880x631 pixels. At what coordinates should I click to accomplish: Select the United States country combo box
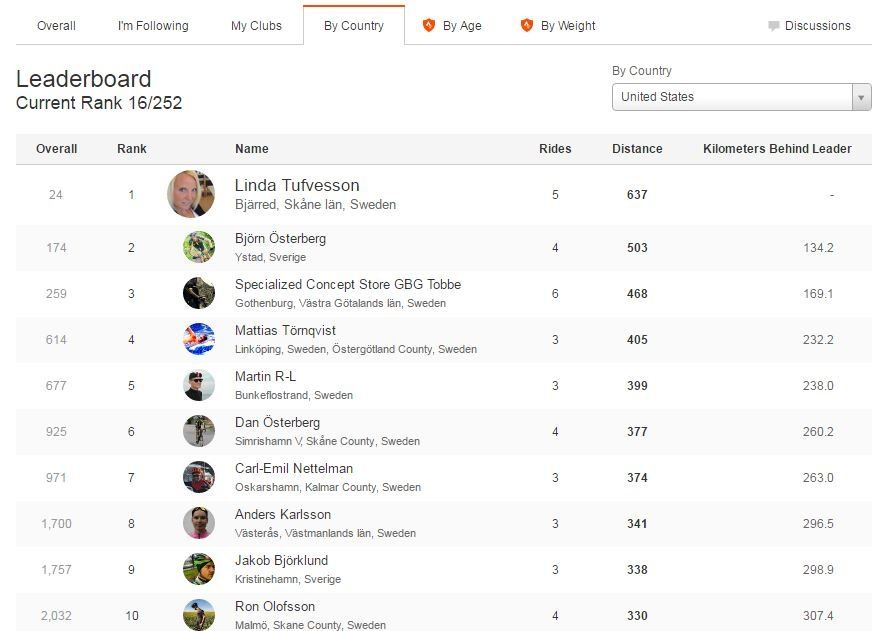pyautogui.click(x=741, y=97)
